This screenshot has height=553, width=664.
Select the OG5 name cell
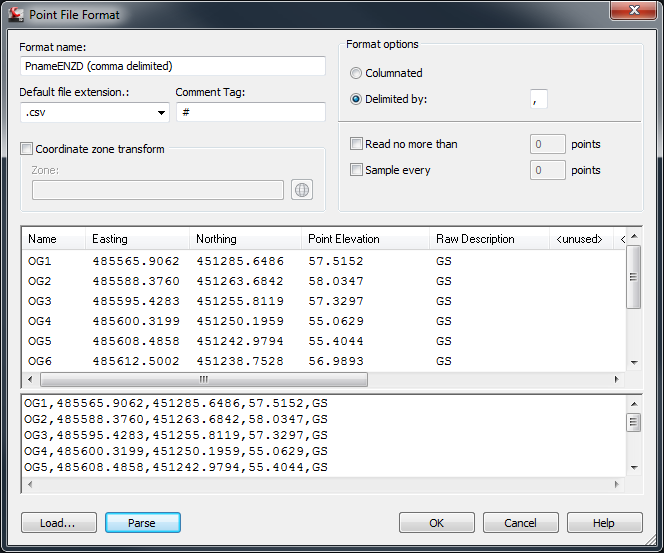point(40,340)
